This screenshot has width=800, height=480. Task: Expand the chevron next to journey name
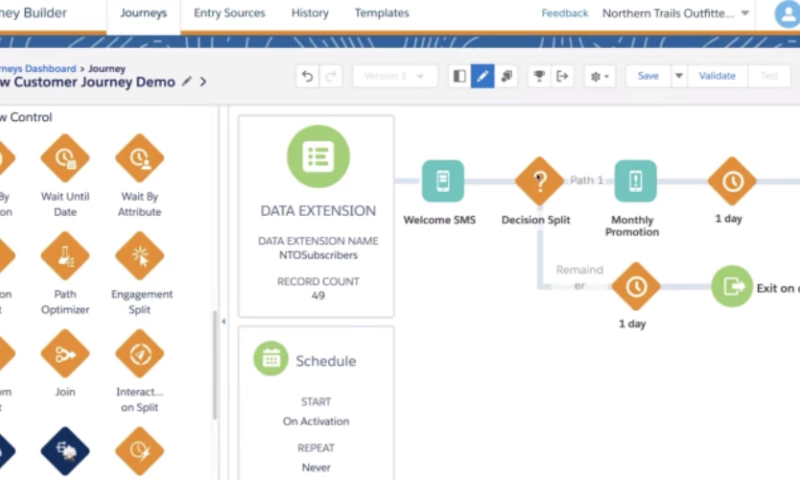(203, 82)
